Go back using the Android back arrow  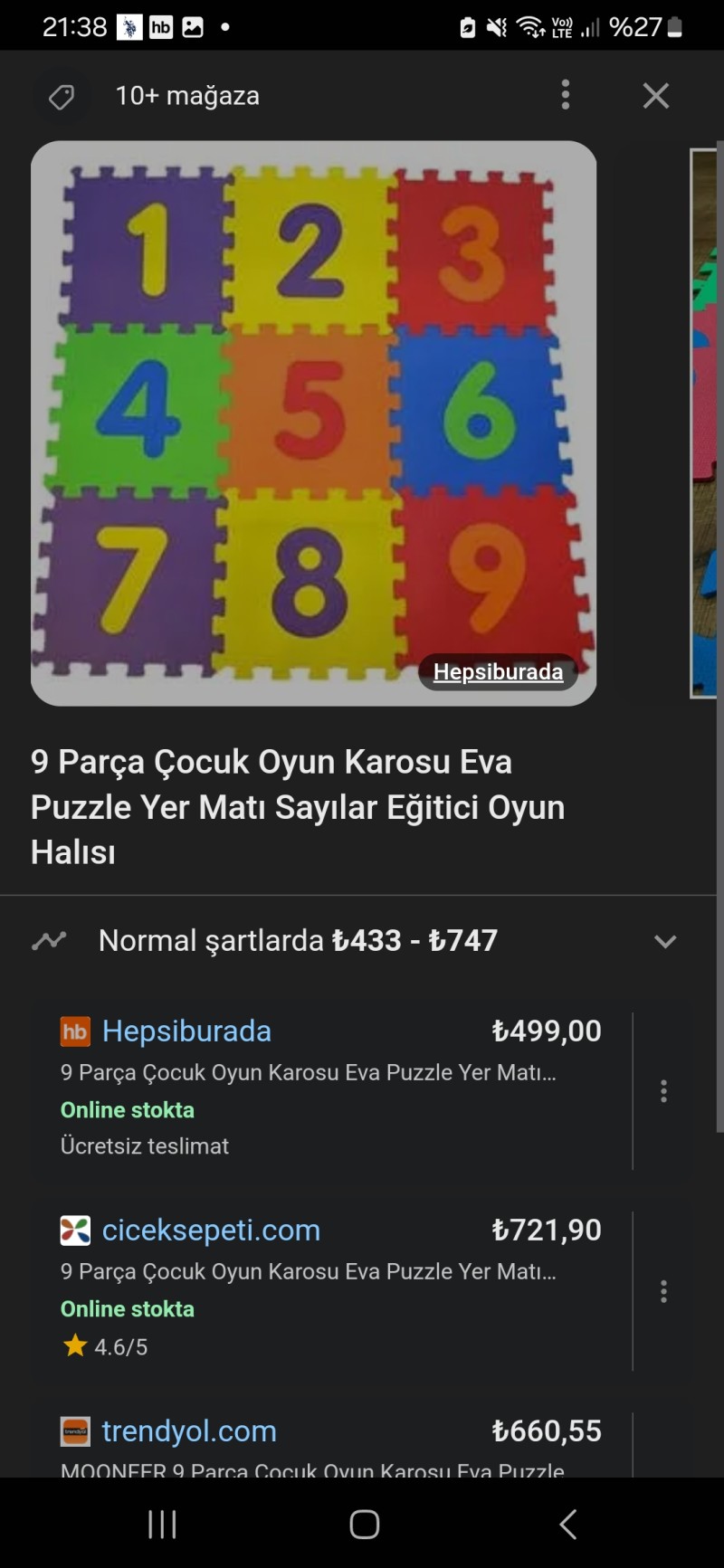[567, 1525]
